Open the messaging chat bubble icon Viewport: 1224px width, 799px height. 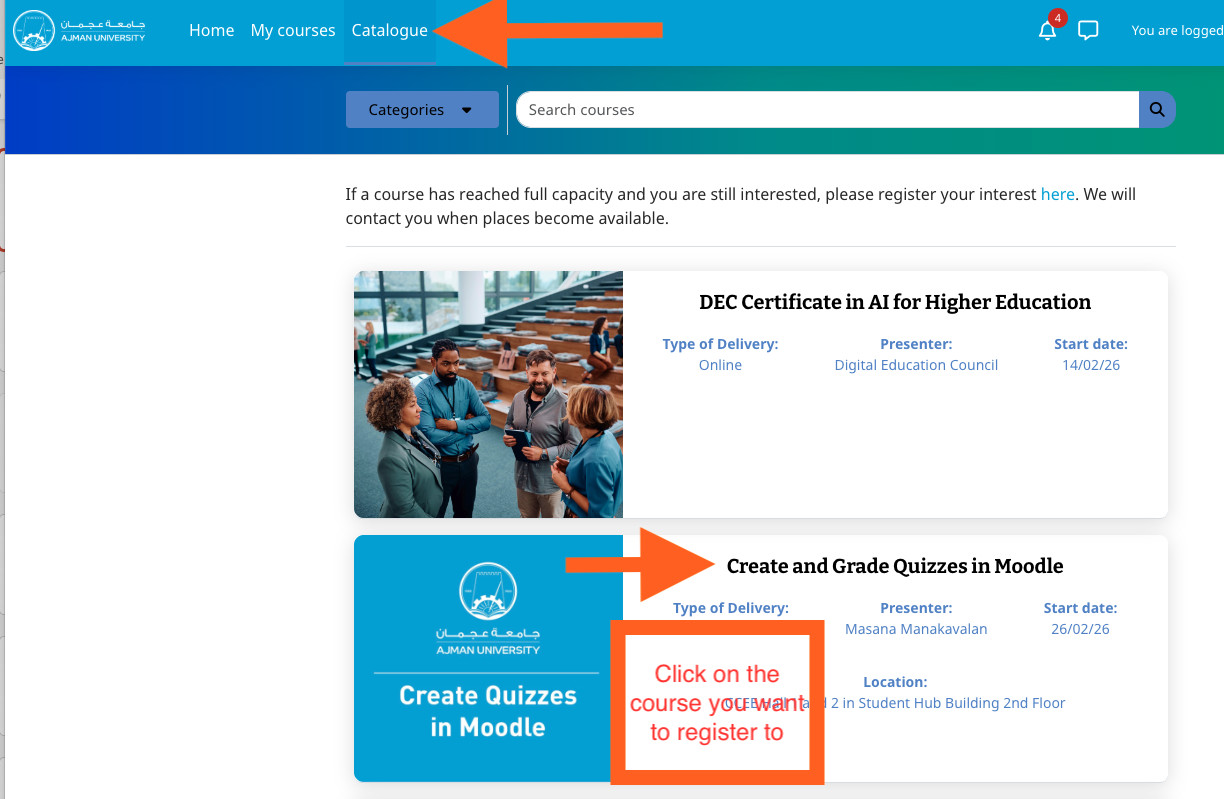pyautogui.click(x=1088, y=31)
